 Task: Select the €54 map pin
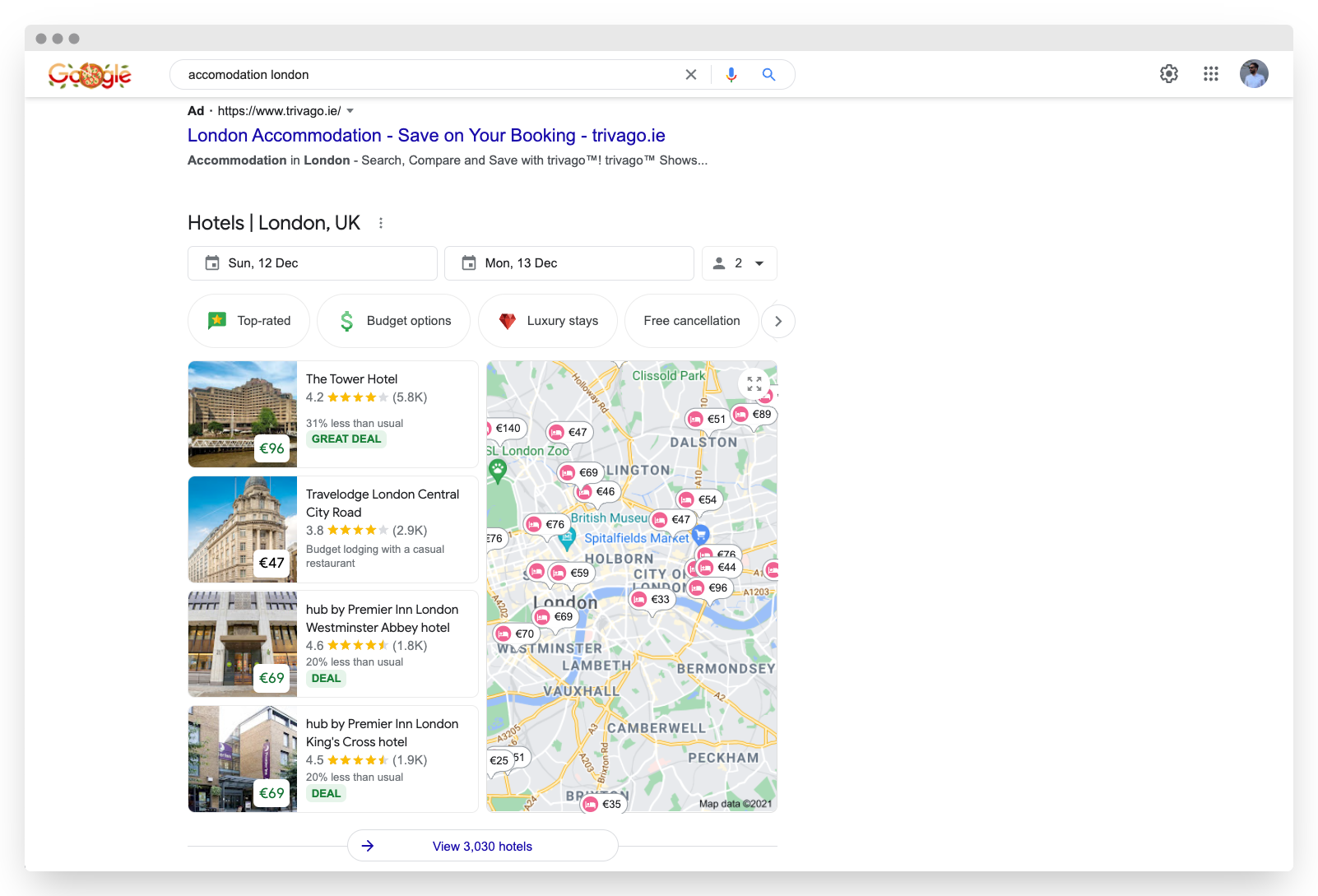[698, 500]
